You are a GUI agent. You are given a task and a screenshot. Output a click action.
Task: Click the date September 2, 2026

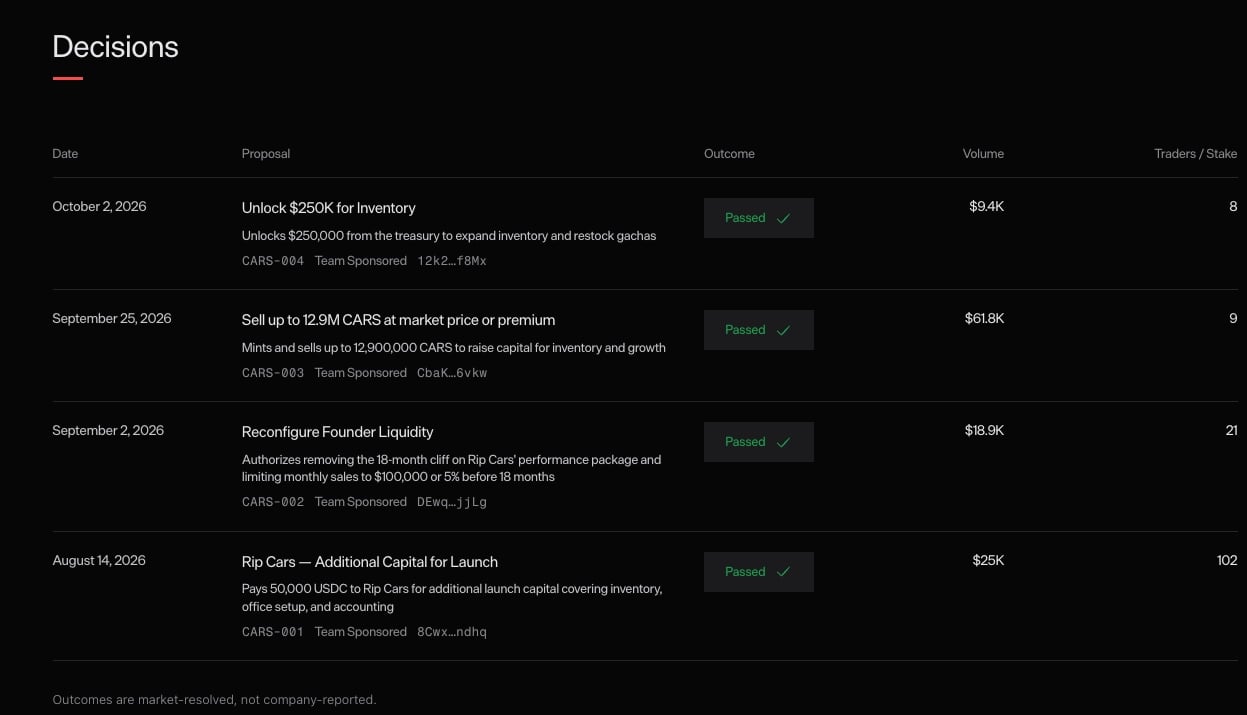tap(108, 431)
